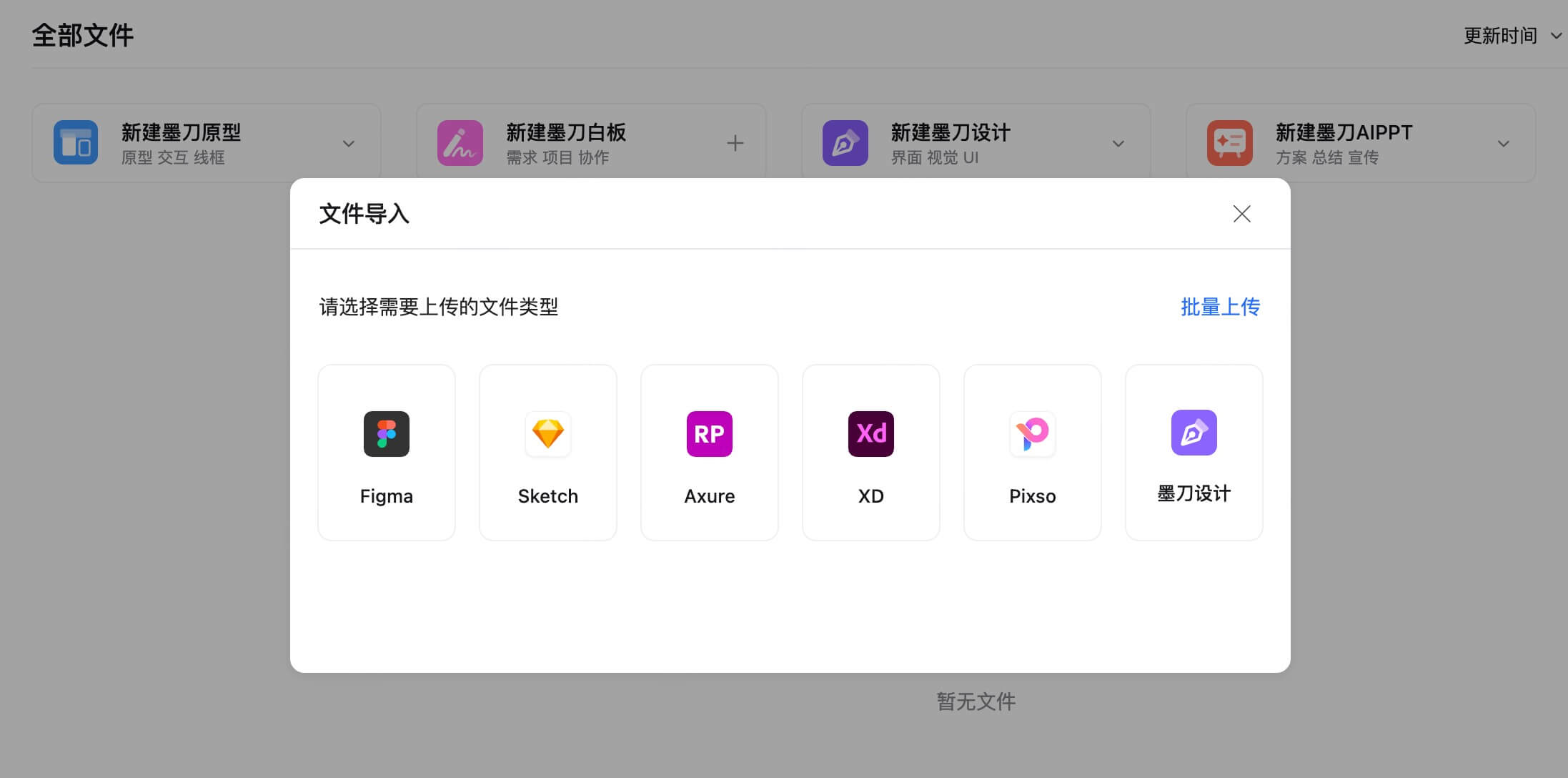
Task: Switch to the 全部文件 section header
Action: [x=83, y=34]
